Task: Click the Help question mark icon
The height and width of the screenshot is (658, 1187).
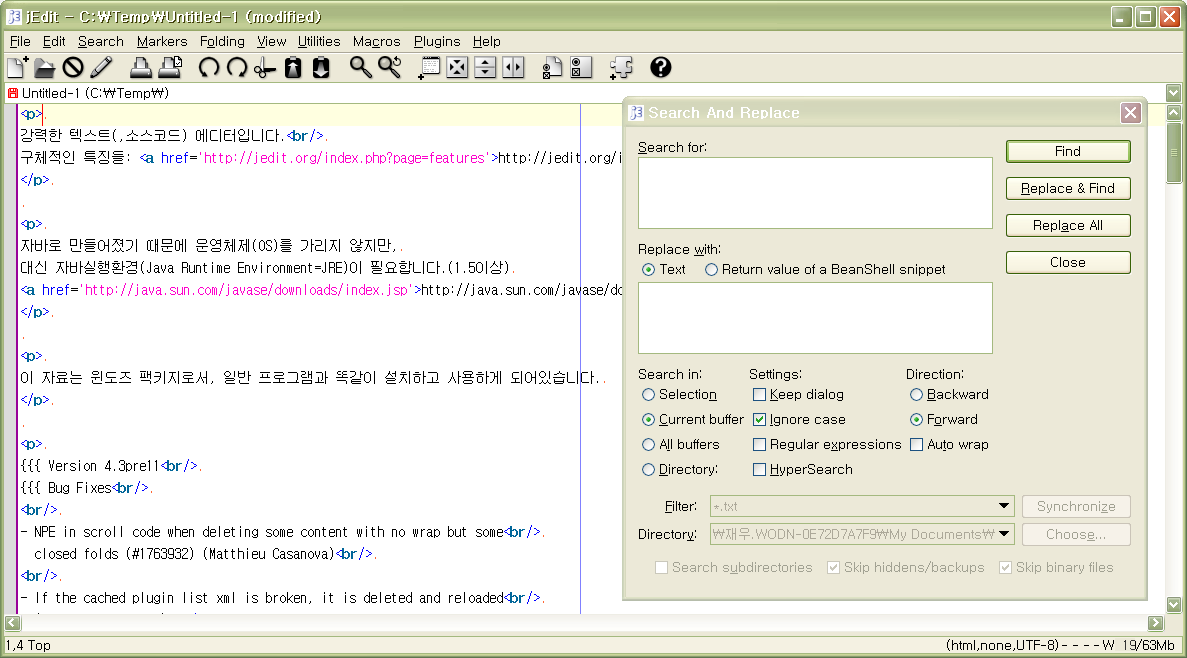Action: pos(660,67)
